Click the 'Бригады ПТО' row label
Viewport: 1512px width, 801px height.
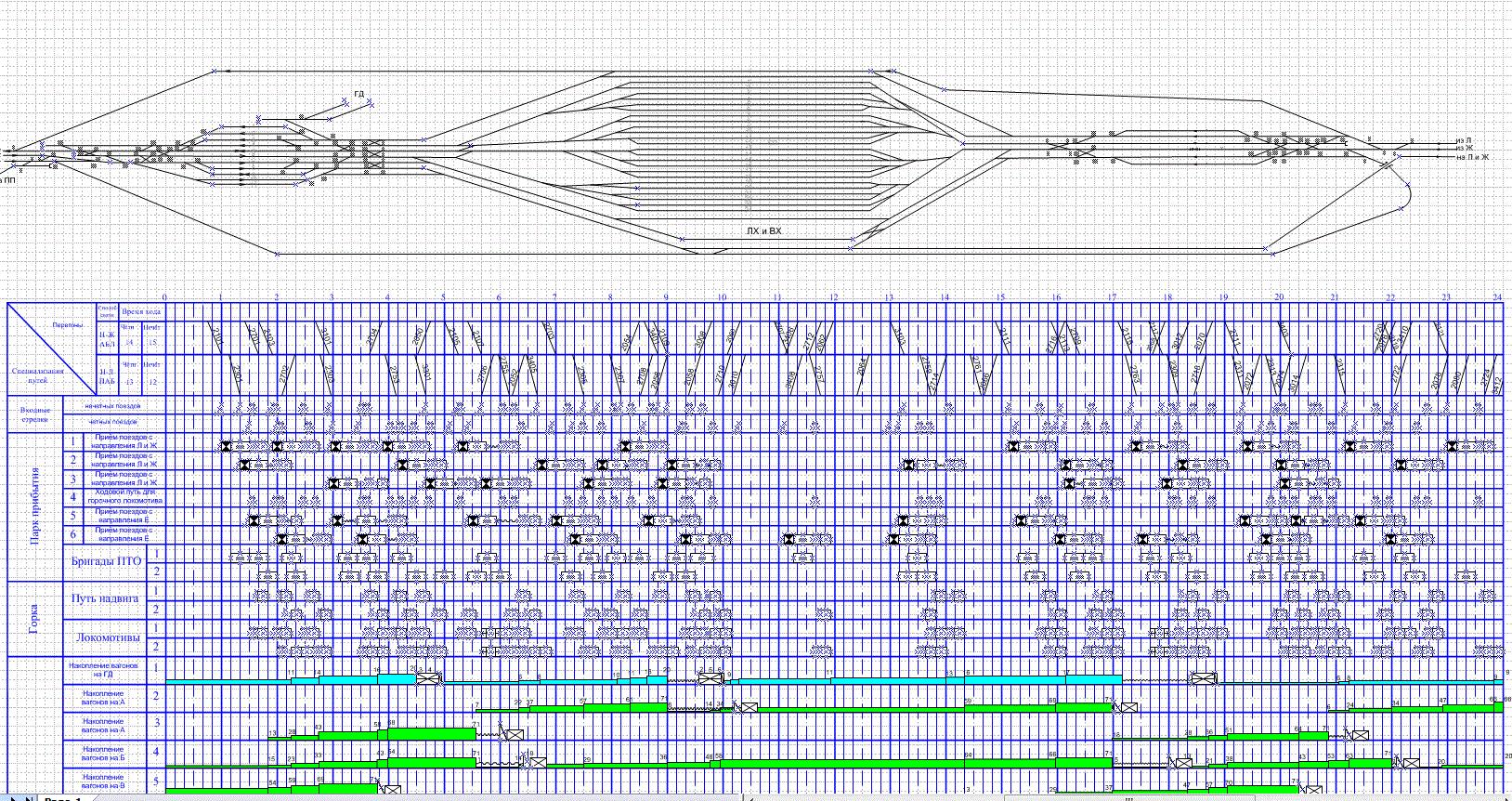tap(106, 561)
